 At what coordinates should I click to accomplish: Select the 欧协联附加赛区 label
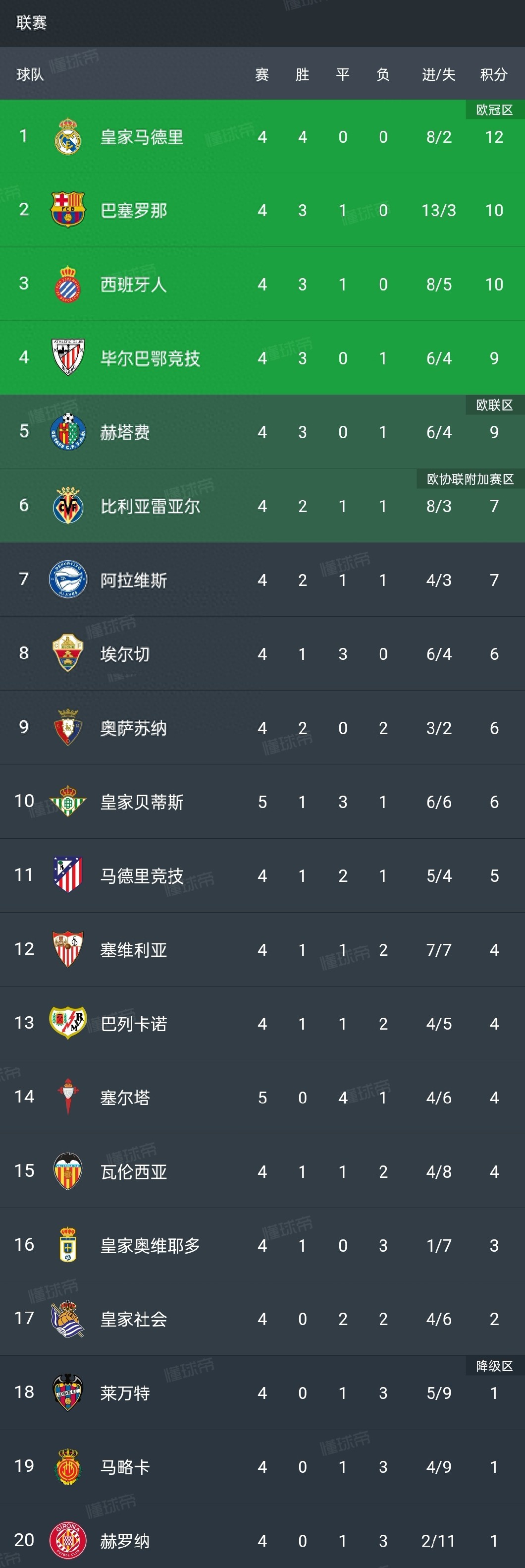pos(470,479)
